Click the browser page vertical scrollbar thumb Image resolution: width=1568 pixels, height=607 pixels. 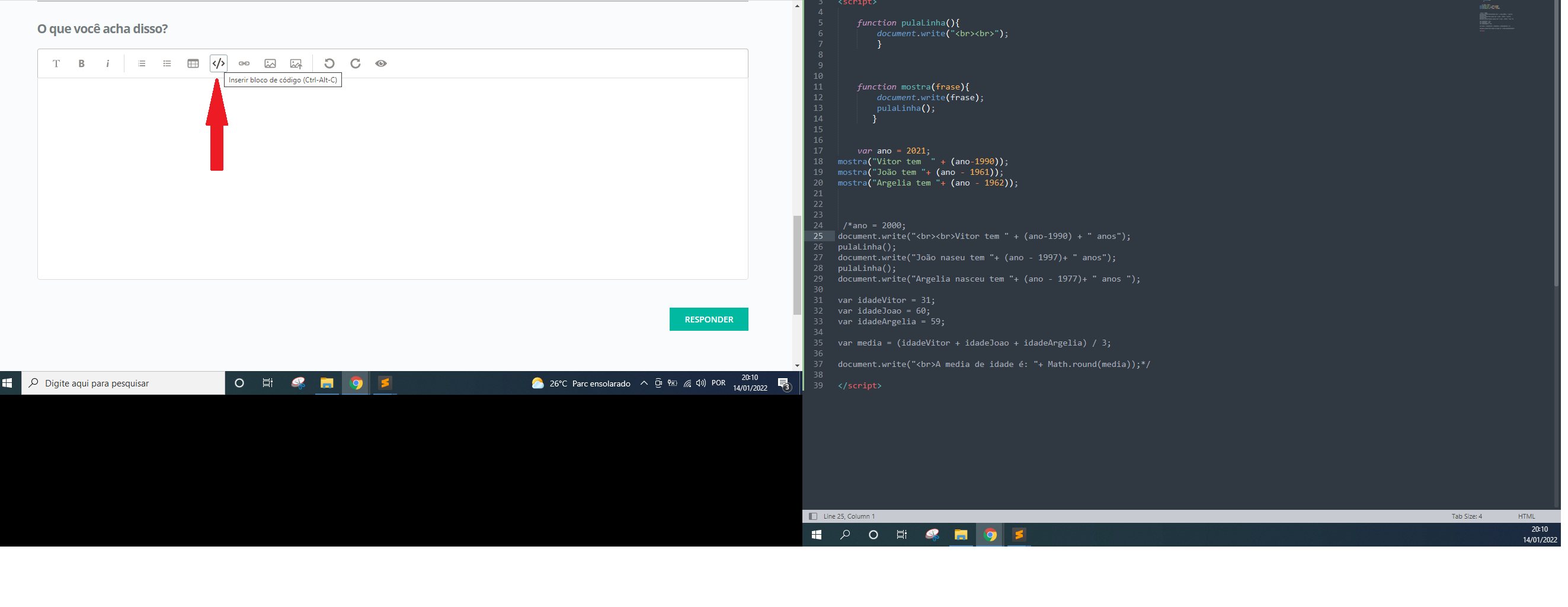coord(797,265)
